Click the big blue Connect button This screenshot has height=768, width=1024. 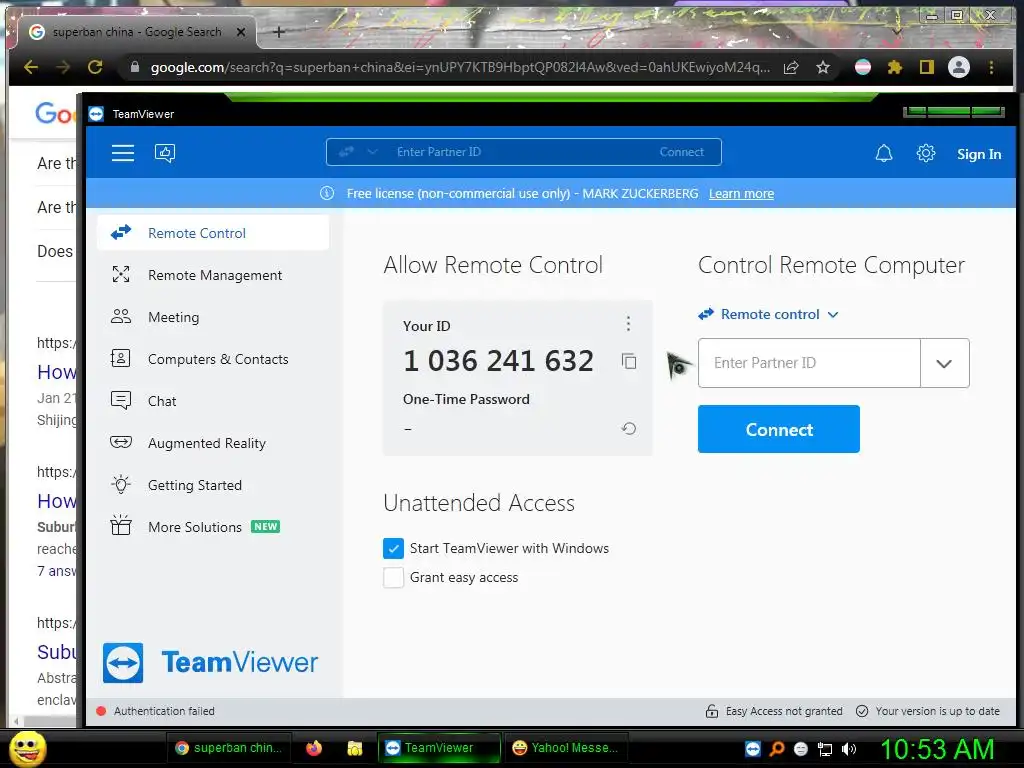778,429
